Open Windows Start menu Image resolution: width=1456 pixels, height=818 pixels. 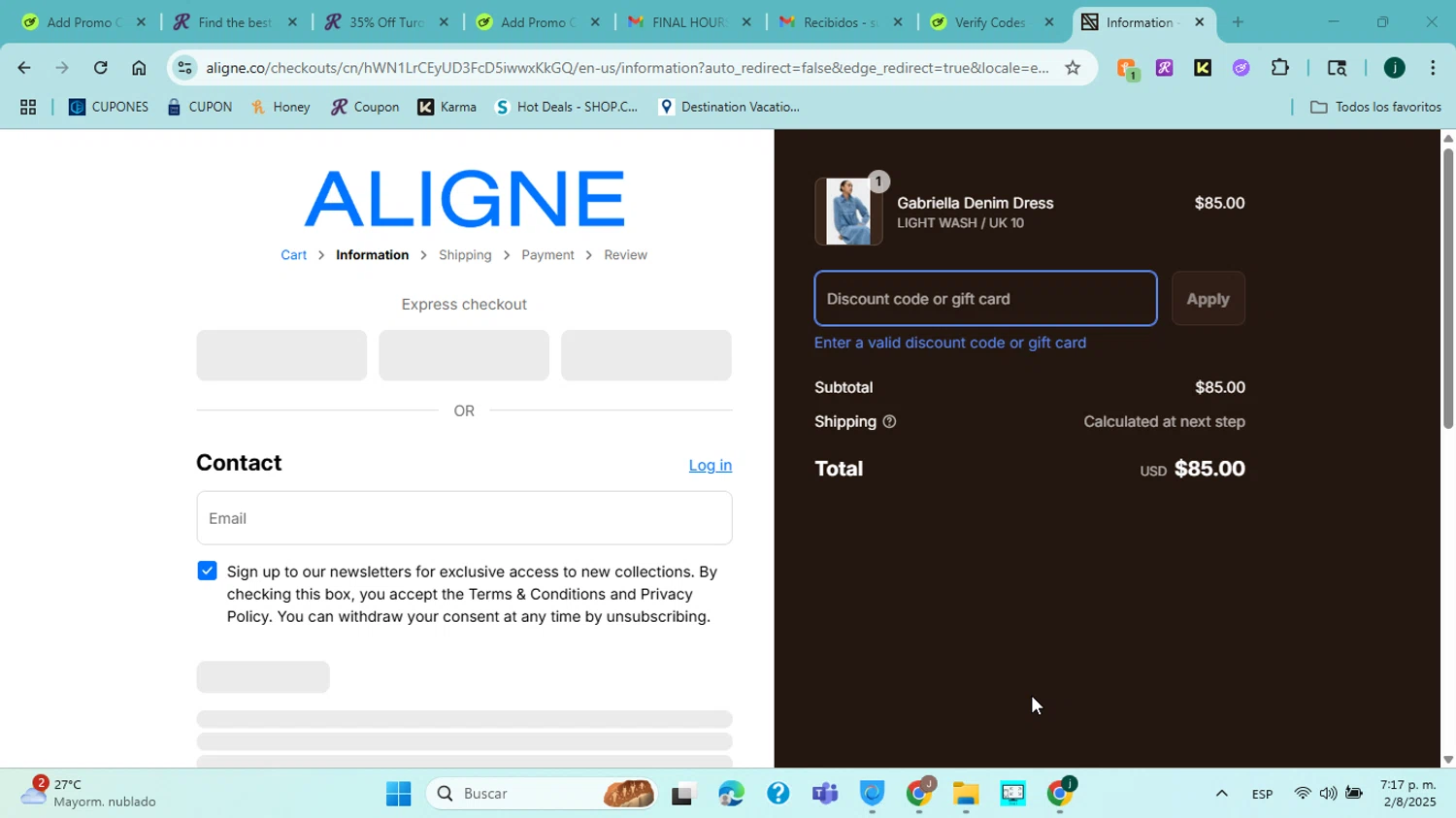coord(398,794)
